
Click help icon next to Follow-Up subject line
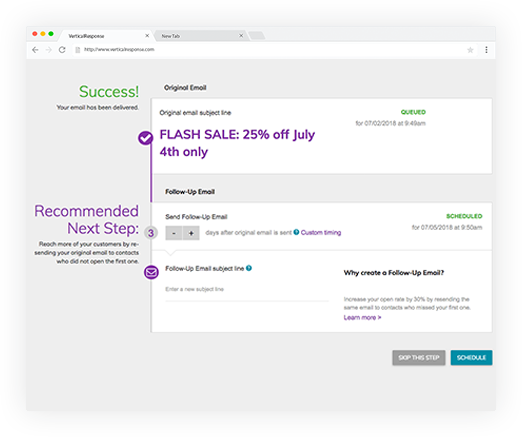249,268
